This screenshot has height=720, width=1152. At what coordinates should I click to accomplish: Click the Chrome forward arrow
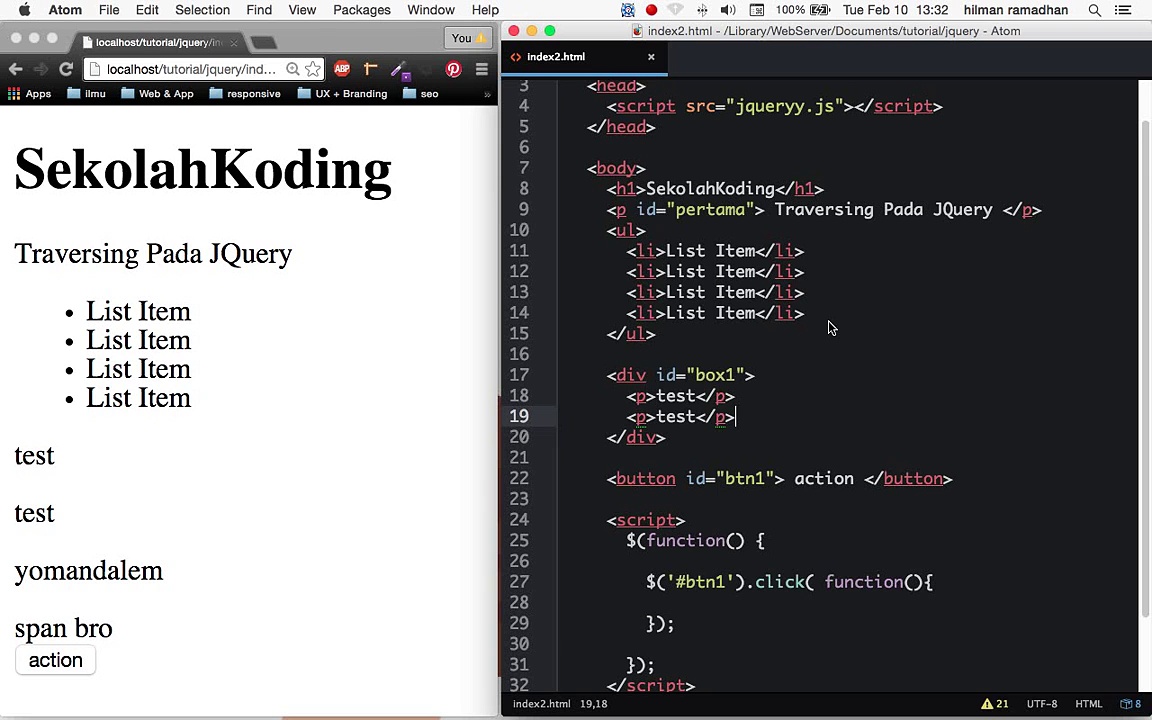pos(40,69)
